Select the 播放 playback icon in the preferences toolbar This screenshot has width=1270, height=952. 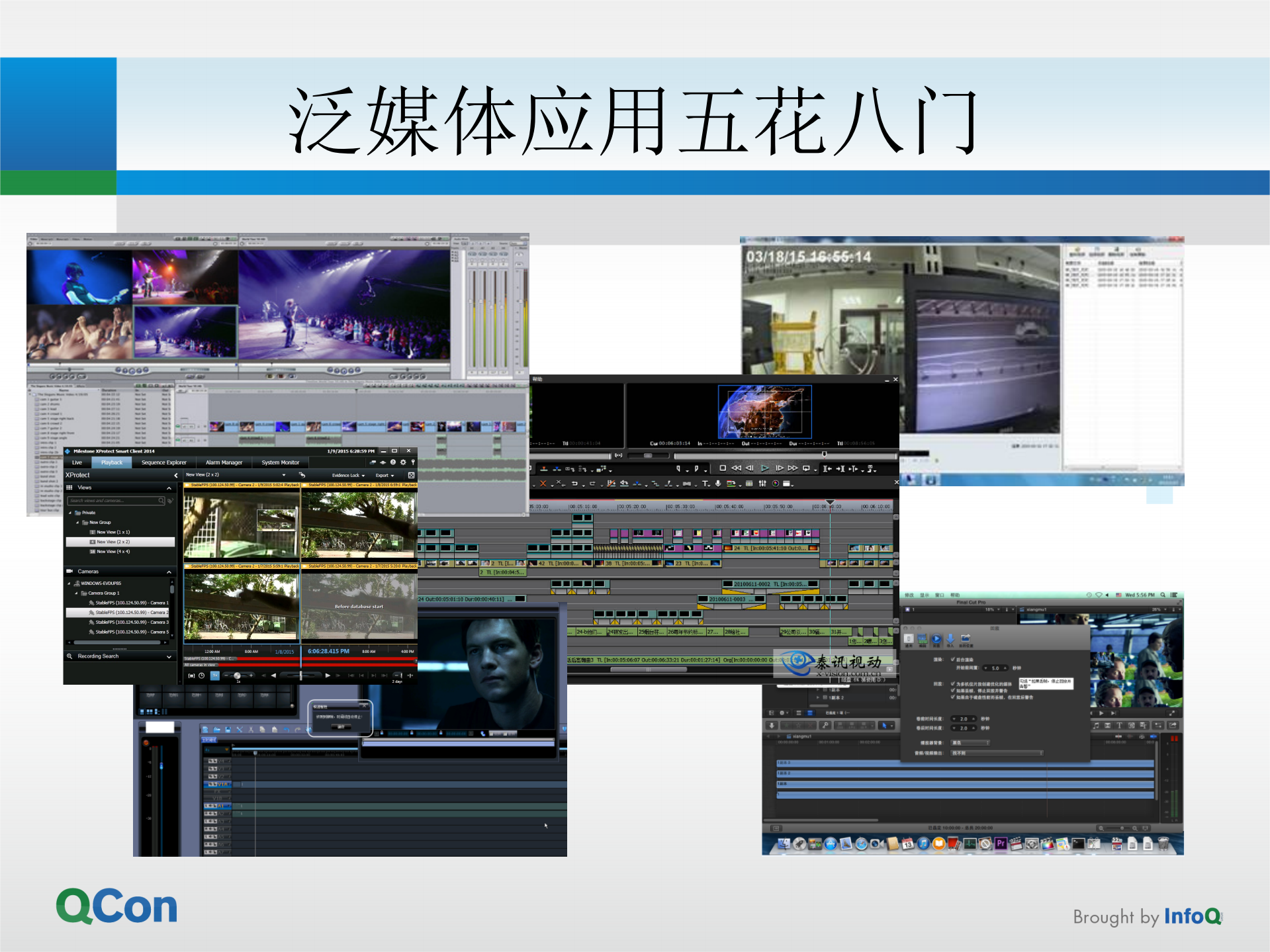[x=936, y=639]
